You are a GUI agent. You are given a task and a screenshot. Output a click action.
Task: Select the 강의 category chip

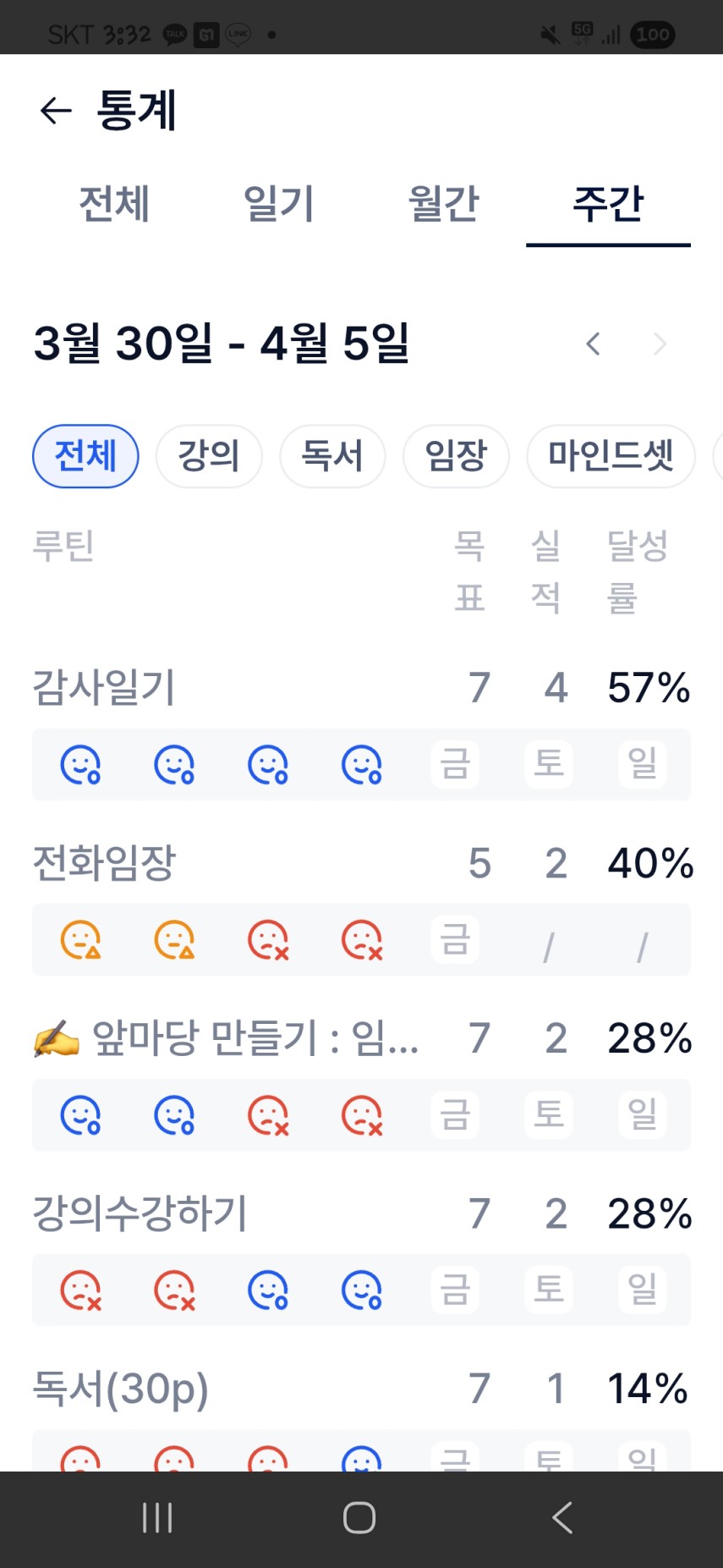[x=209, y=456]
